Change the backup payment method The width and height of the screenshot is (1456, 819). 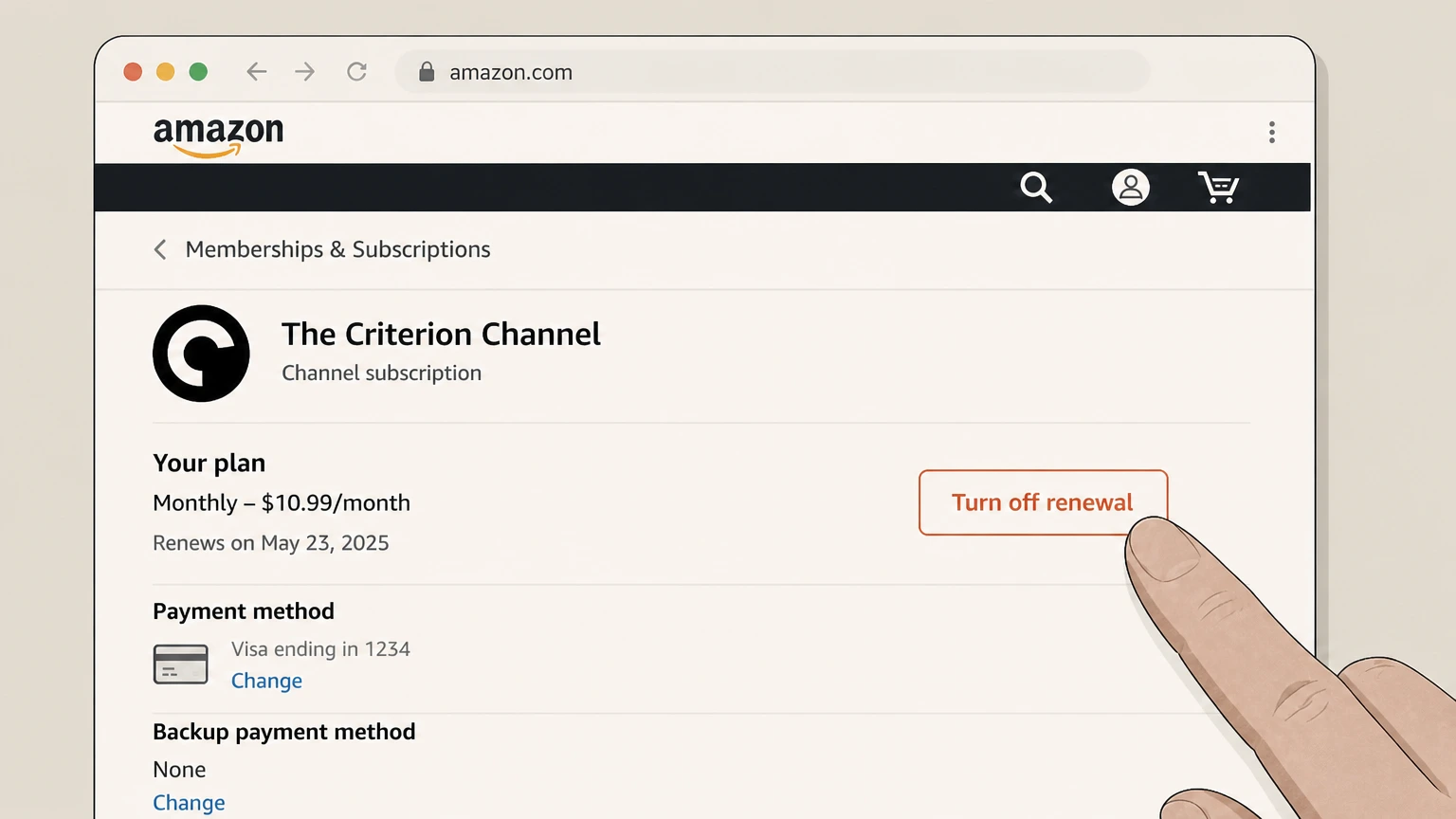189,803
